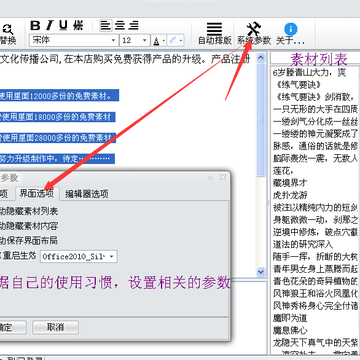The height and width of the screenshot is (360, 360).
Task: Center align text icon
Action: [120, 25]
